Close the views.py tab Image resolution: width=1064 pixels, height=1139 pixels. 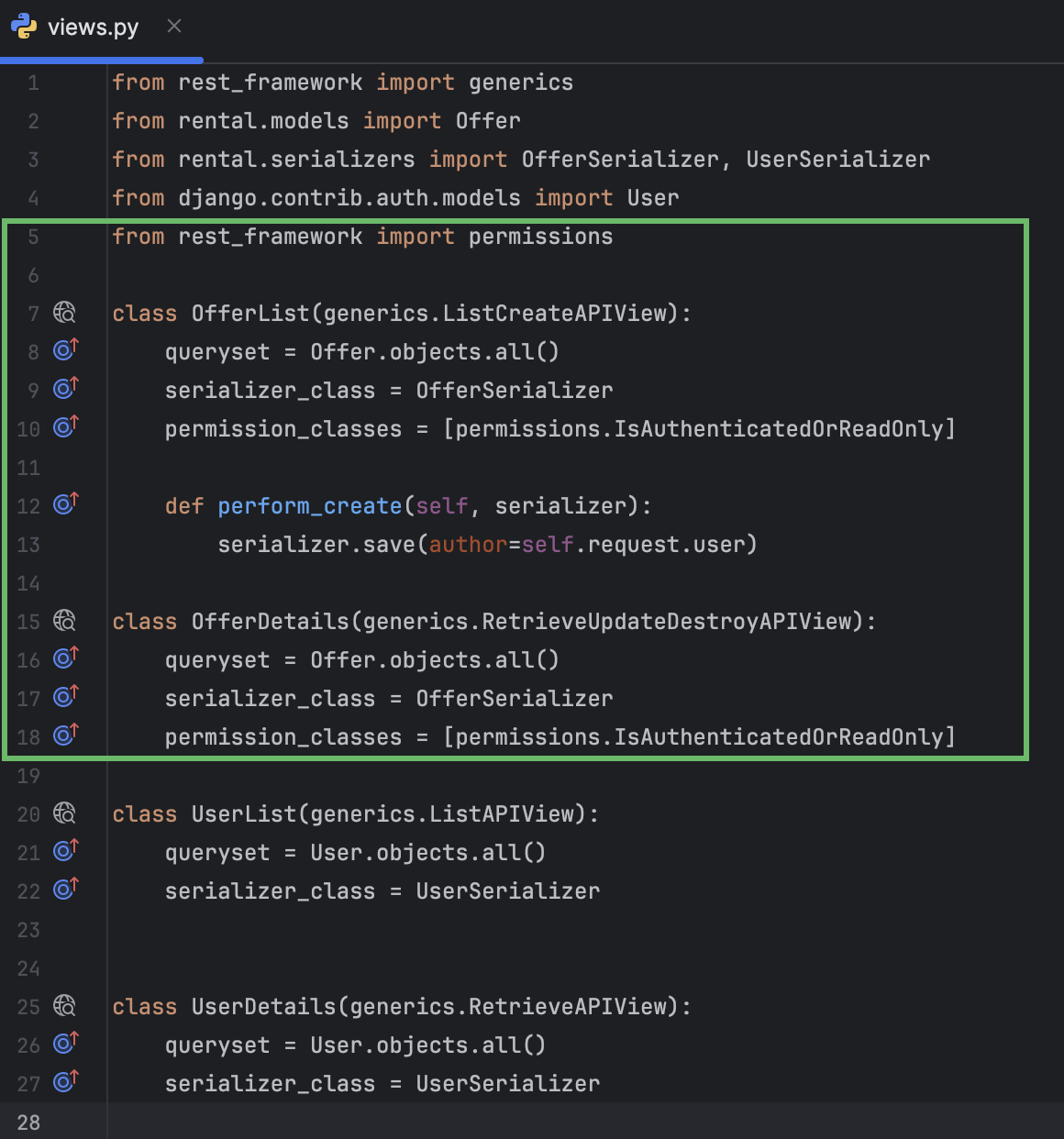[174, 27]
